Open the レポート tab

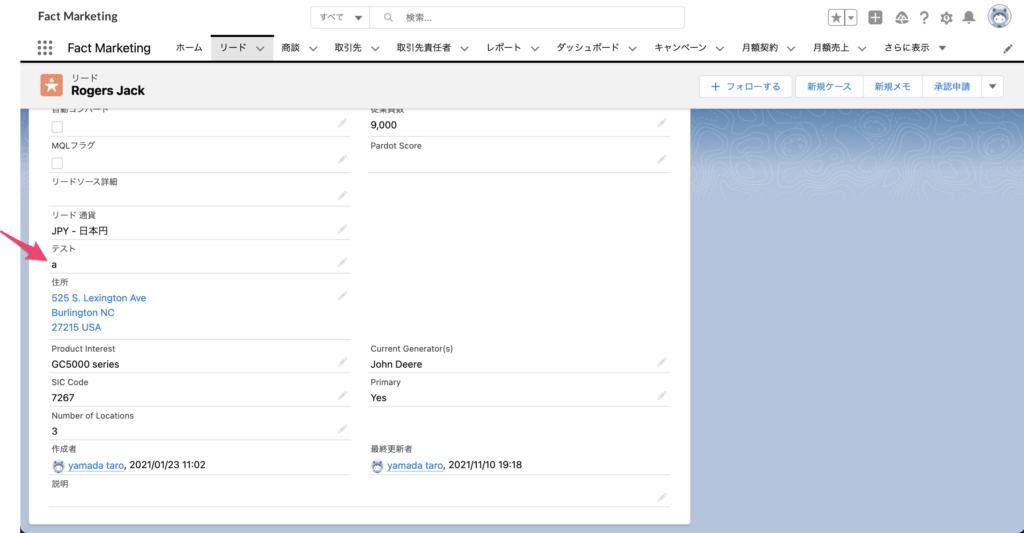pos(504,48)
